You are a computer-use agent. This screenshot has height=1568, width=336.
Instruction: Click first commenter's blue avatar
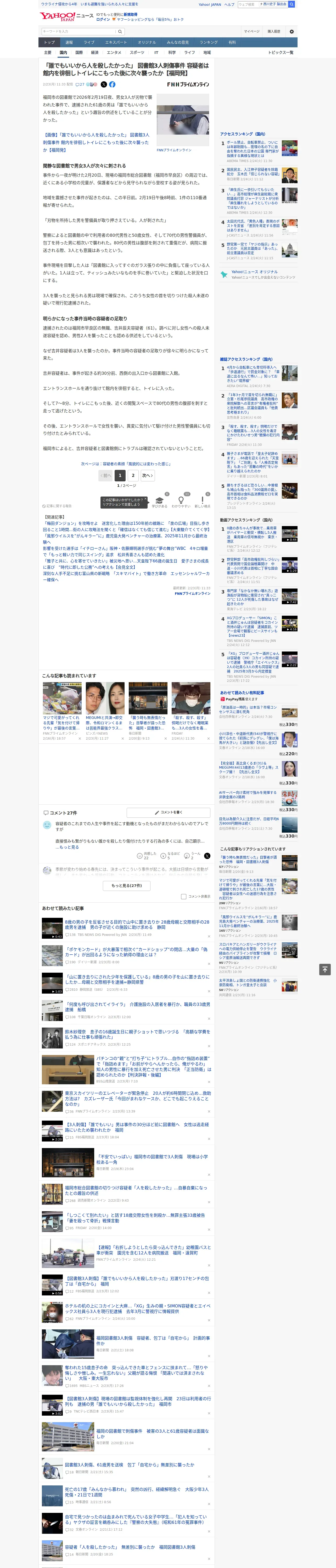tap(47, 825)
